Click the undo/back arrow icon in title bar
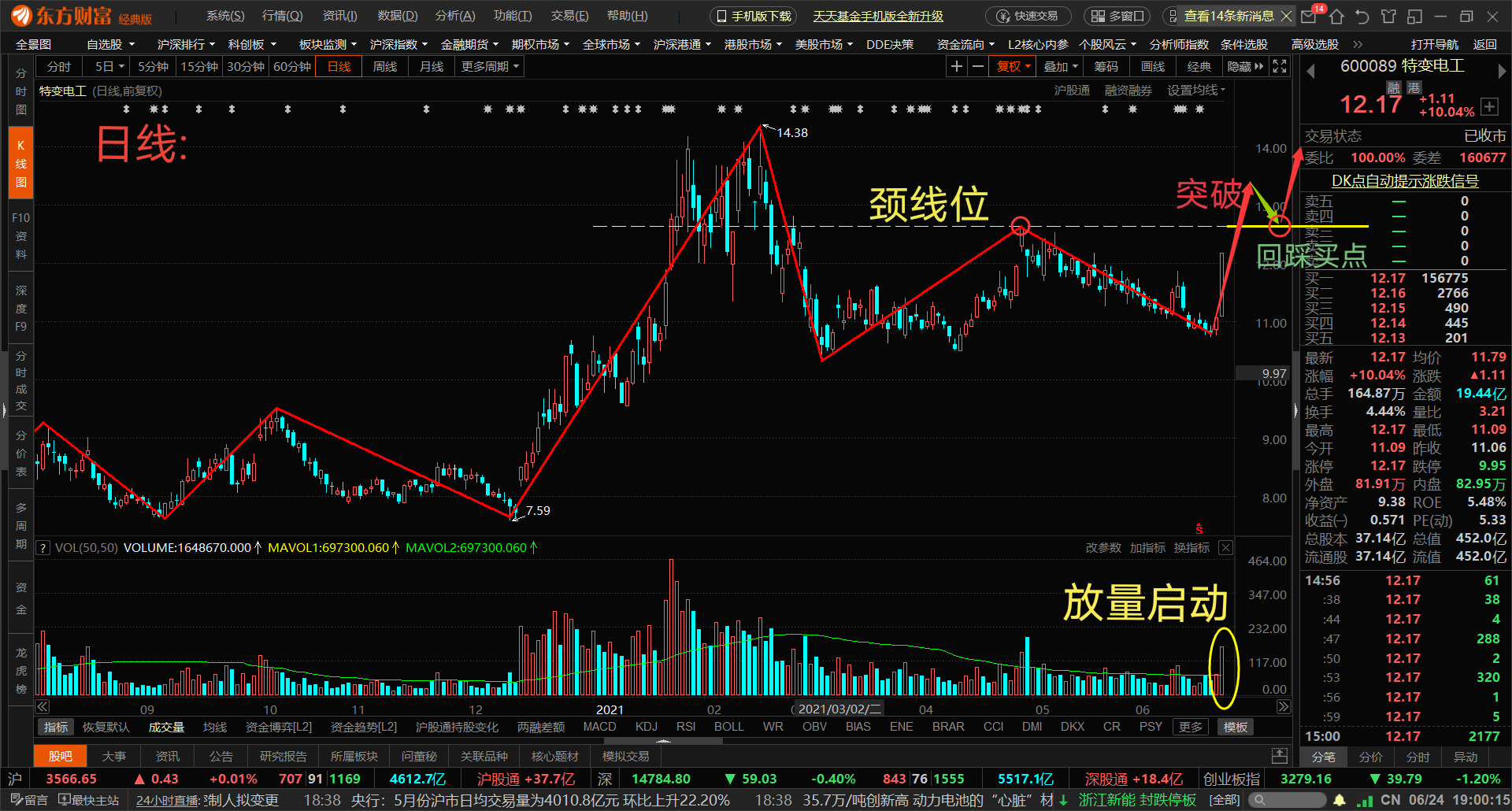The image size is (1512, 811). [x=1362, y=16]
